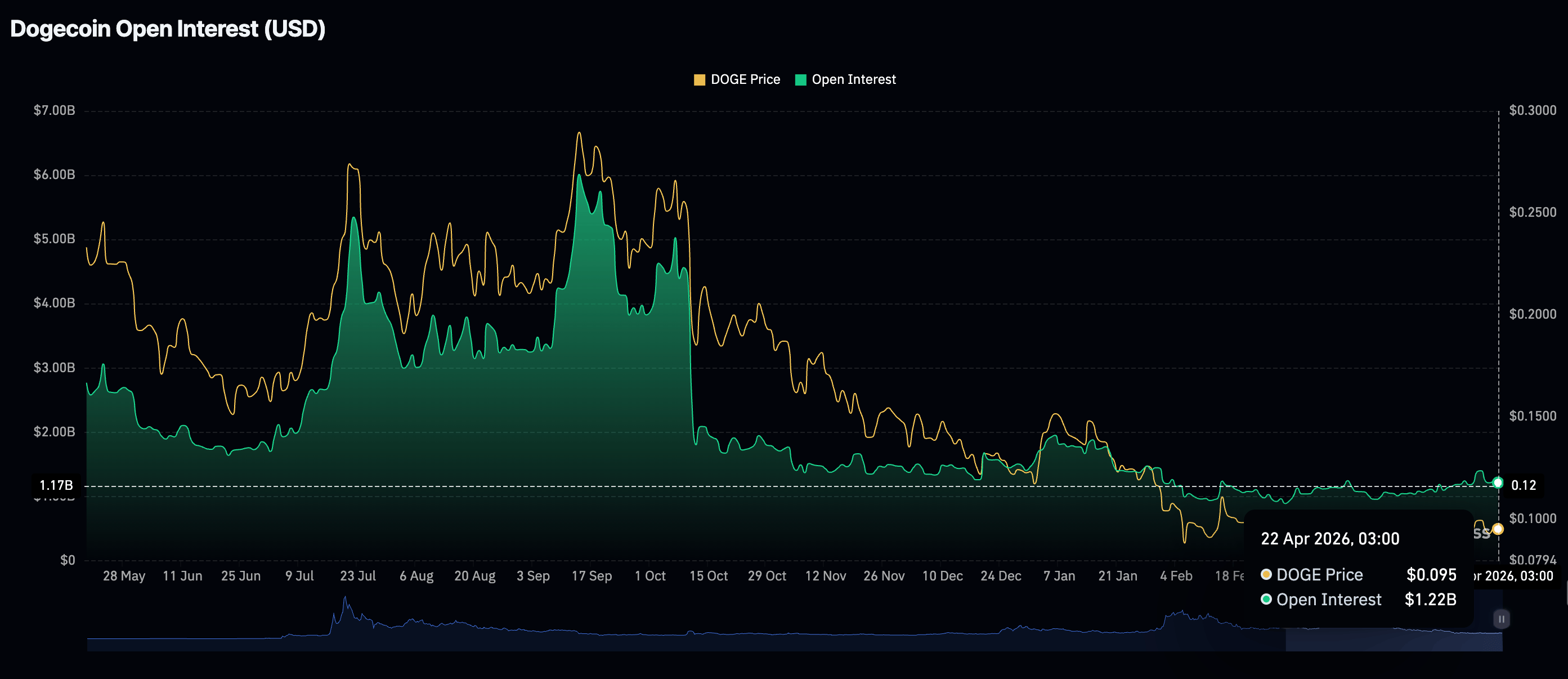Click the 15 Oct date axis label

(x=708, y=576)
